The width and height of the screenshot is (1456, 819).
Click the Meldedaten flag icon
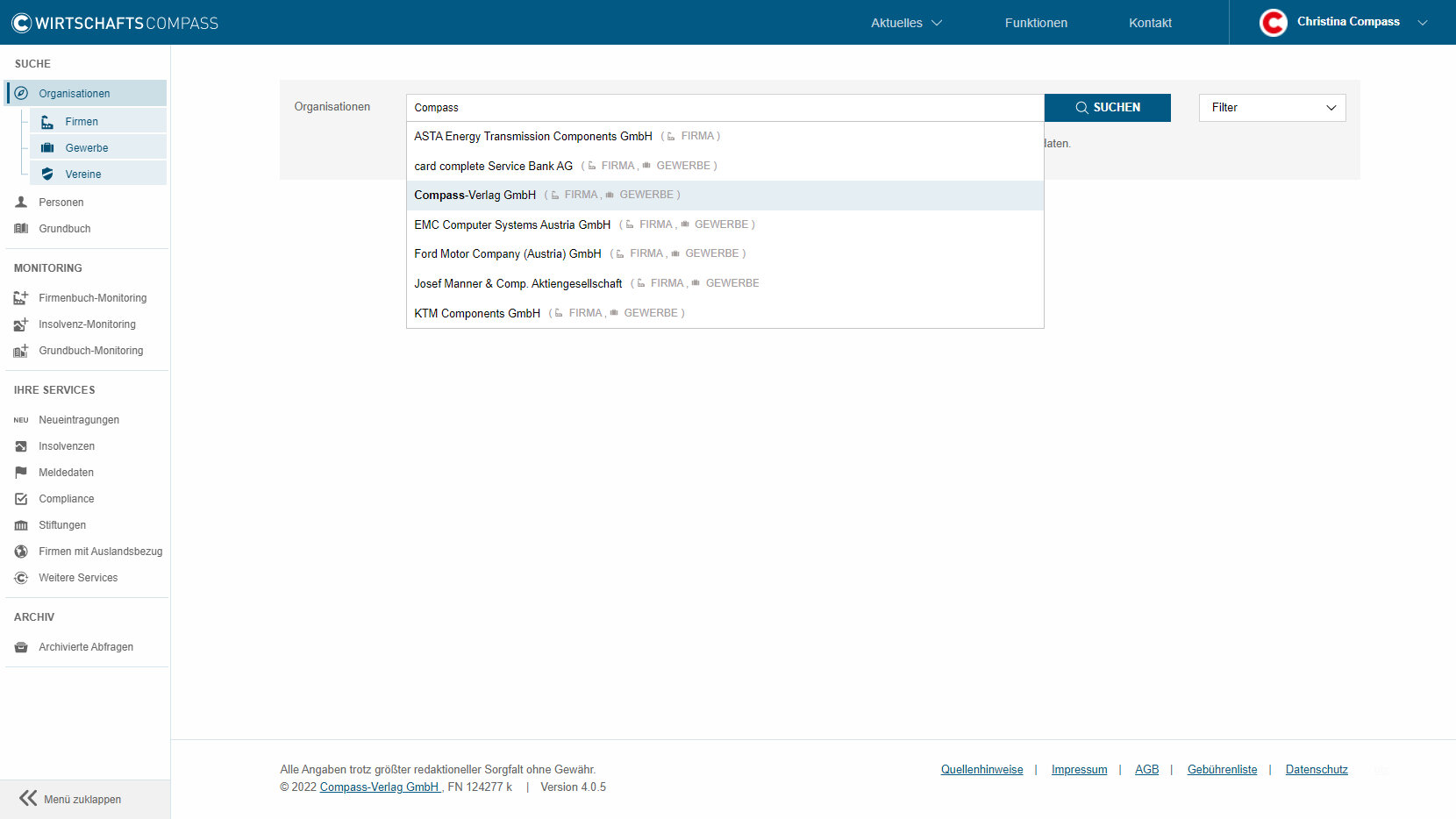click(x=21, y=473)
